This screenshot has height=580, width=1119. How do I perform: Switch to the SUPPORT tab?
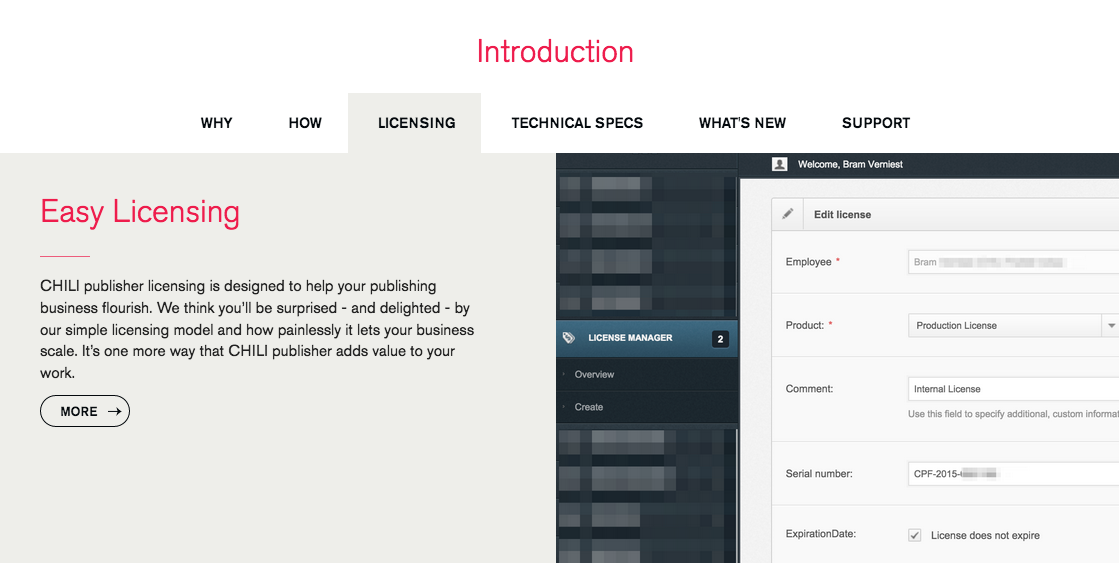point(876,123)
